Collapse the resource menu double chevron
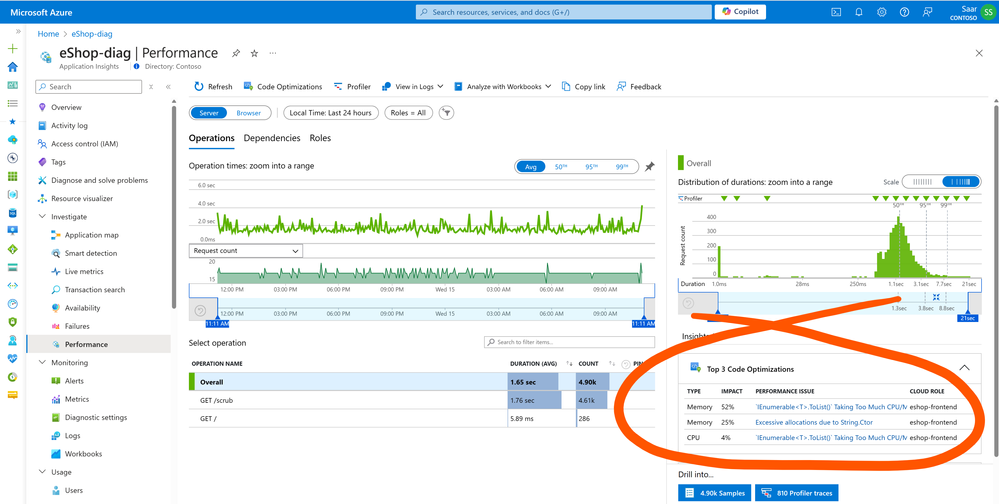Viewport: 999px width, 504px height. coord(168,87)
